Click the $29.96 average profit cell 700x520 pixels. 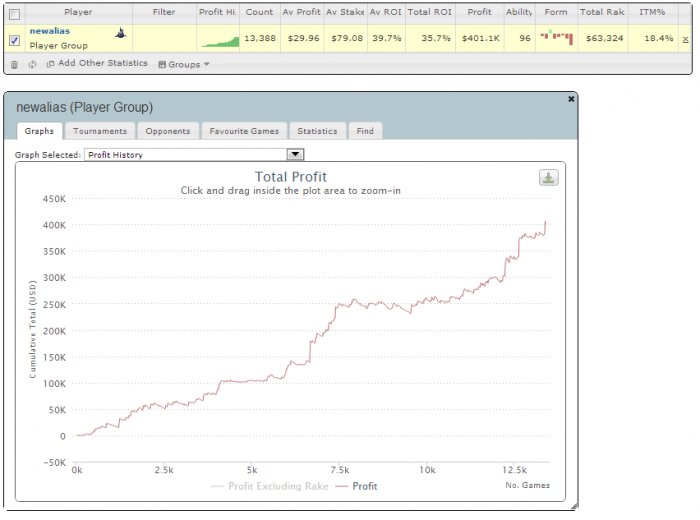[x=304, y=38]
